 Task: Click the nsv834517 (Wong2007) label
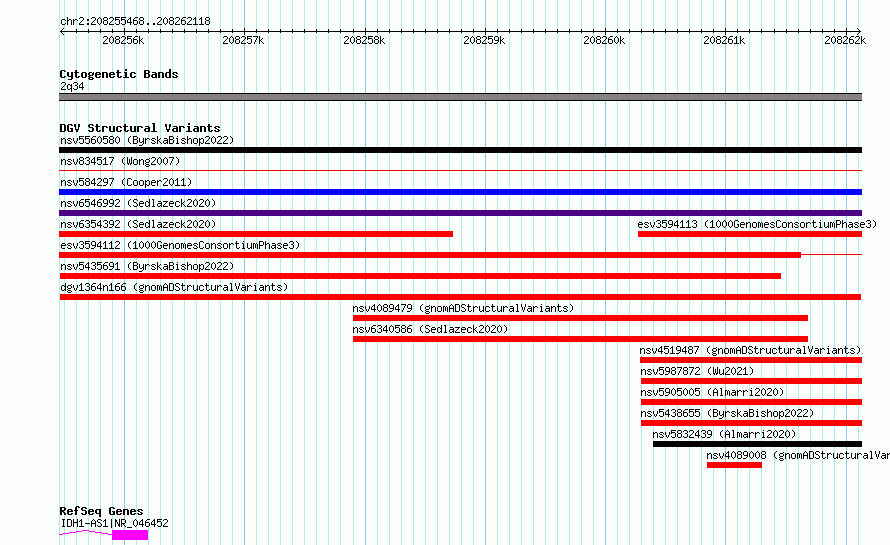120,161
